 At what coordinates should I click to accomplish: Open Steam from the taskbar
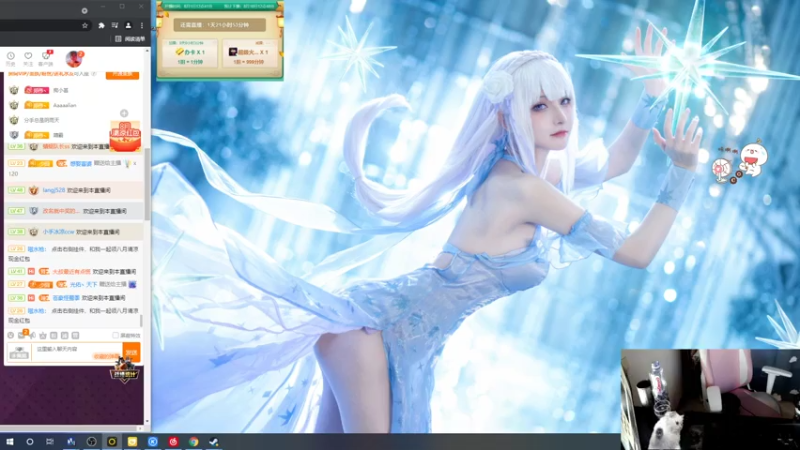tap(214, 442)
